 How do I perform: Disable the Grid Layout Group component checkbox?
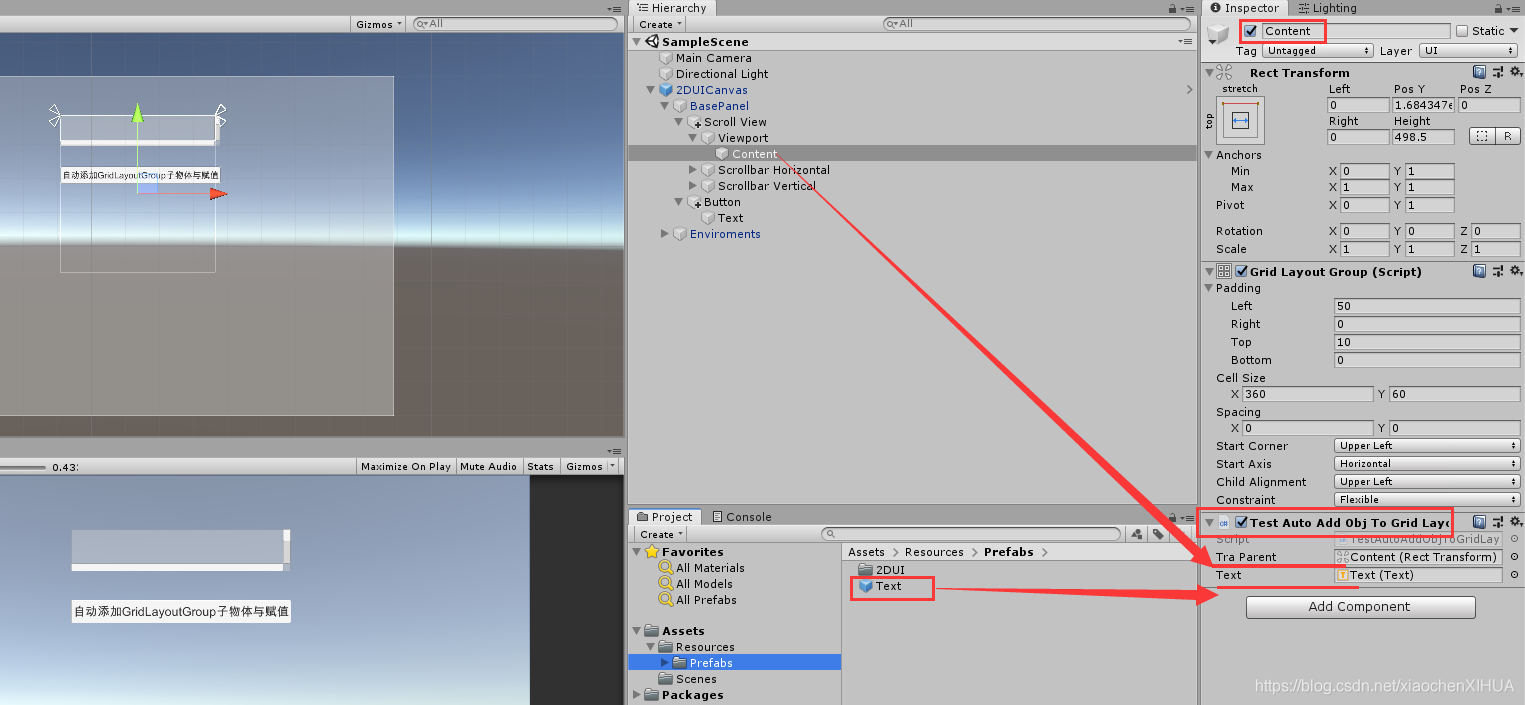click(x=1241, y=270)
